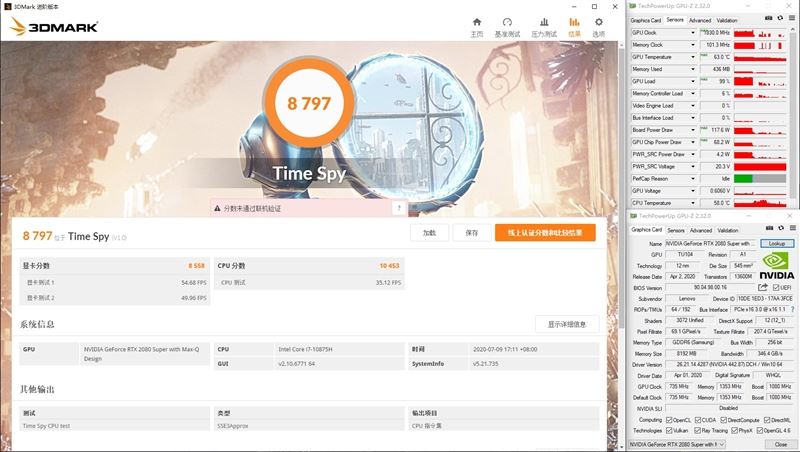Open PerfCap Reason dropdown arrow
Viewport: 800px width, 452px height.
[x=693, y=179]
